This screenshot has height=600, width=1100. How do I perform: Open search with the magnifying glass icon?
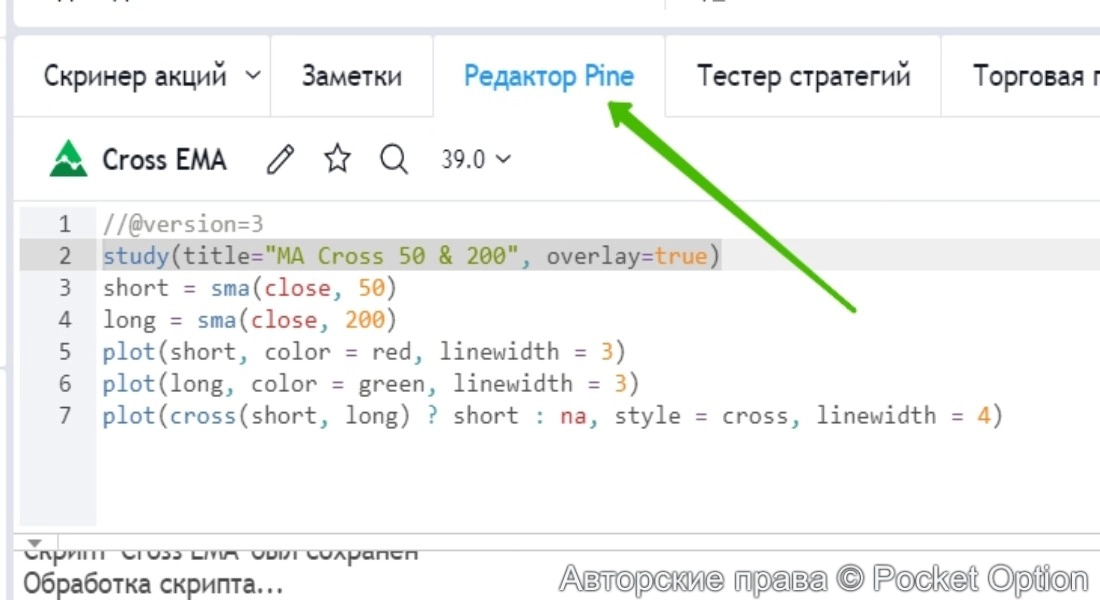394,159
